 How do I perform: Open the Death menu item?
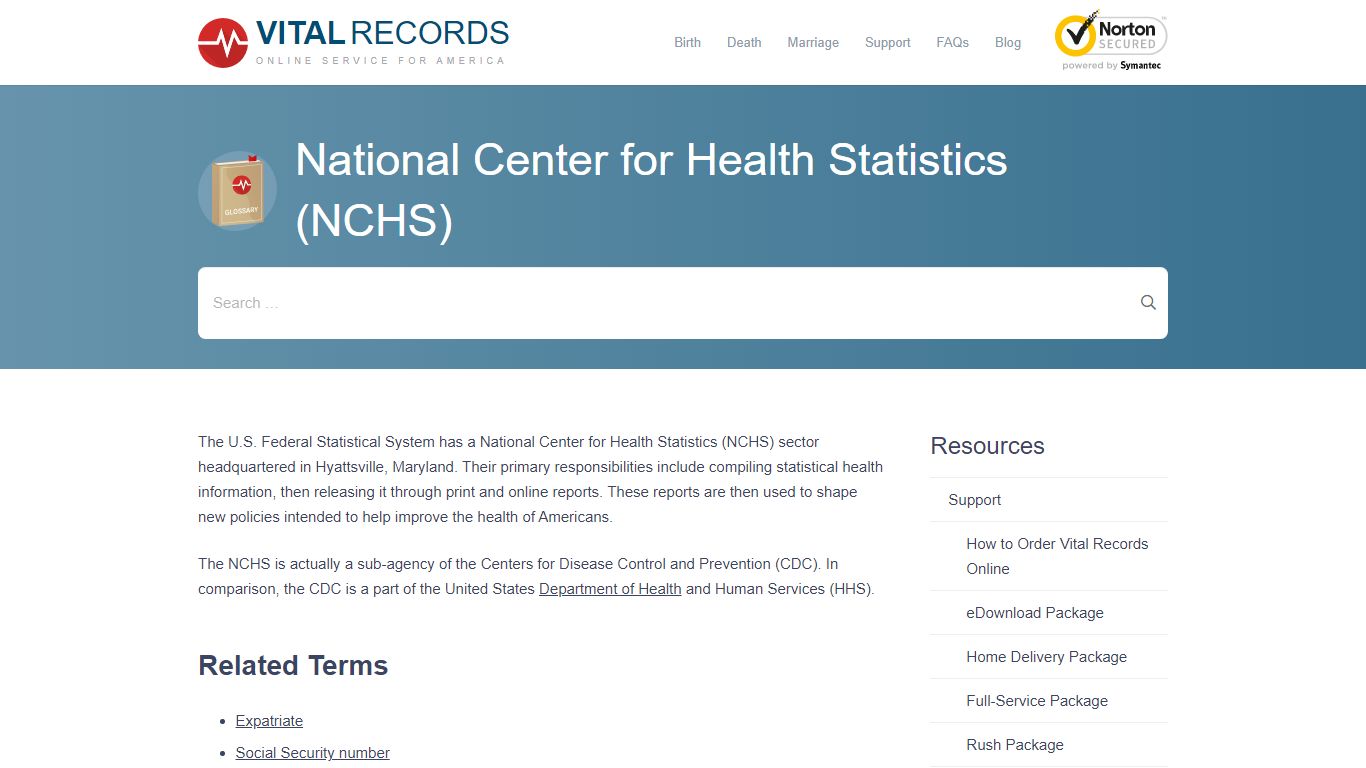click(744, 42)
